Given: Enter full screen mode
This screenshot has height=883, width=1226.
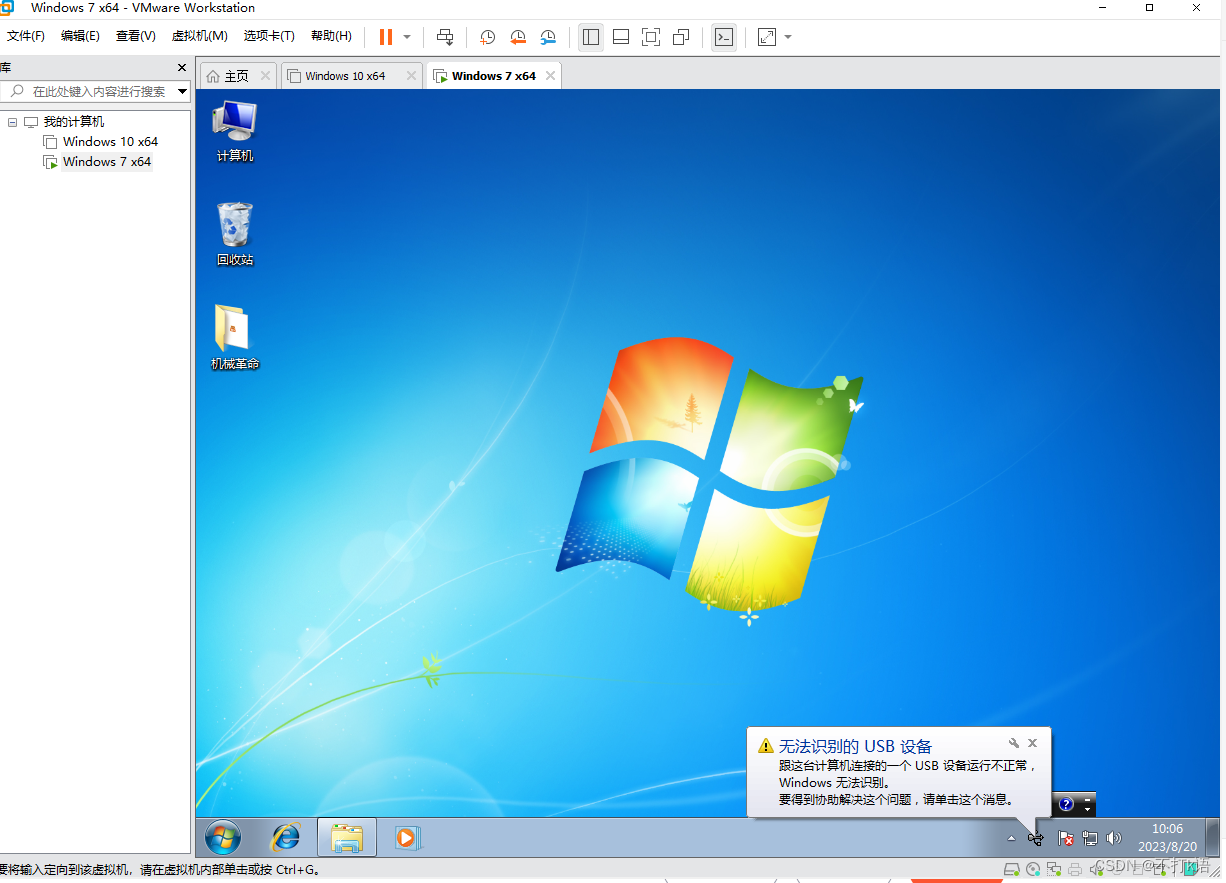Looking at the screenshot, I should coord(651,37).
